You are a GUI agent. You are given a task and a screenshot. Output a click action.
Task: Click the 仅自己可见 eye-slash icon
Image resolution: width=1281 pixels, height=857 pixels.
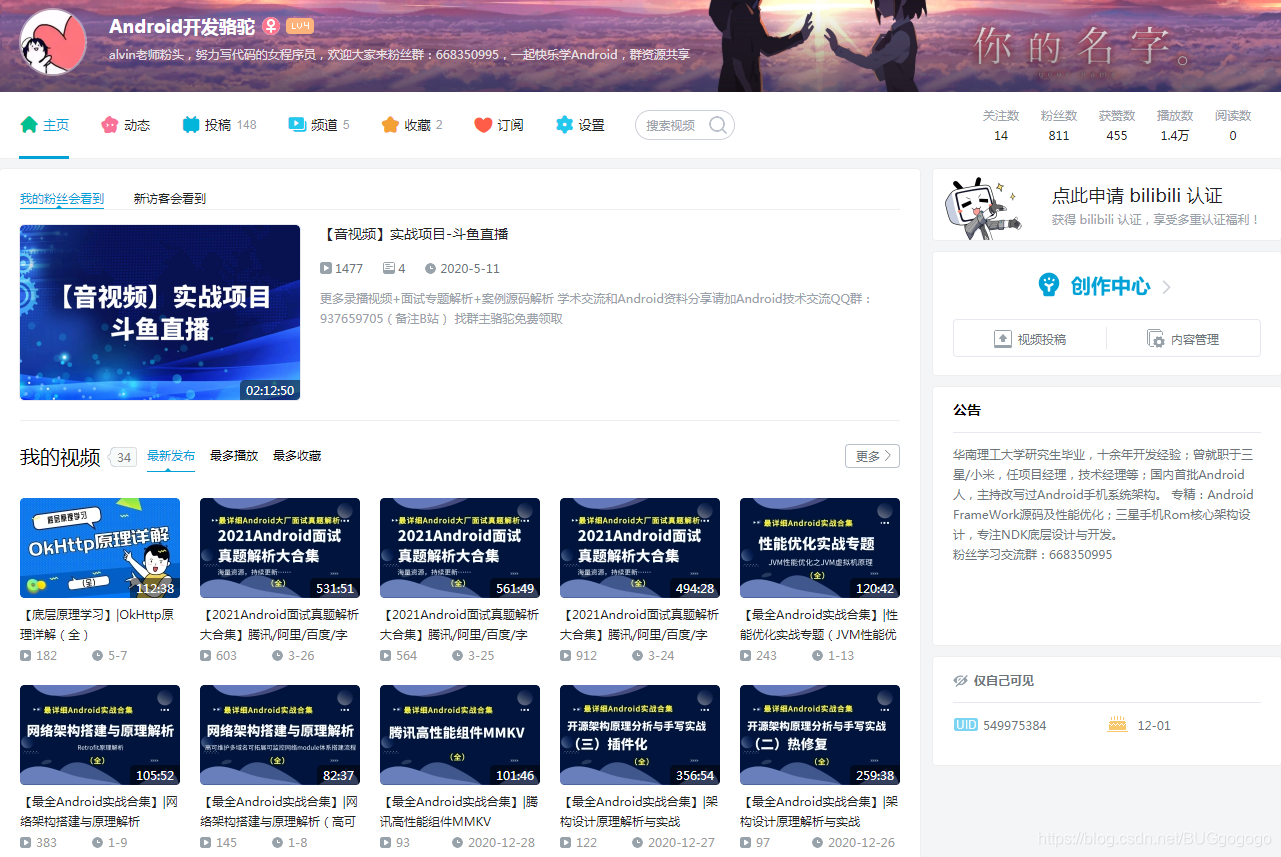pyautogui.click(x=961, y=681)
